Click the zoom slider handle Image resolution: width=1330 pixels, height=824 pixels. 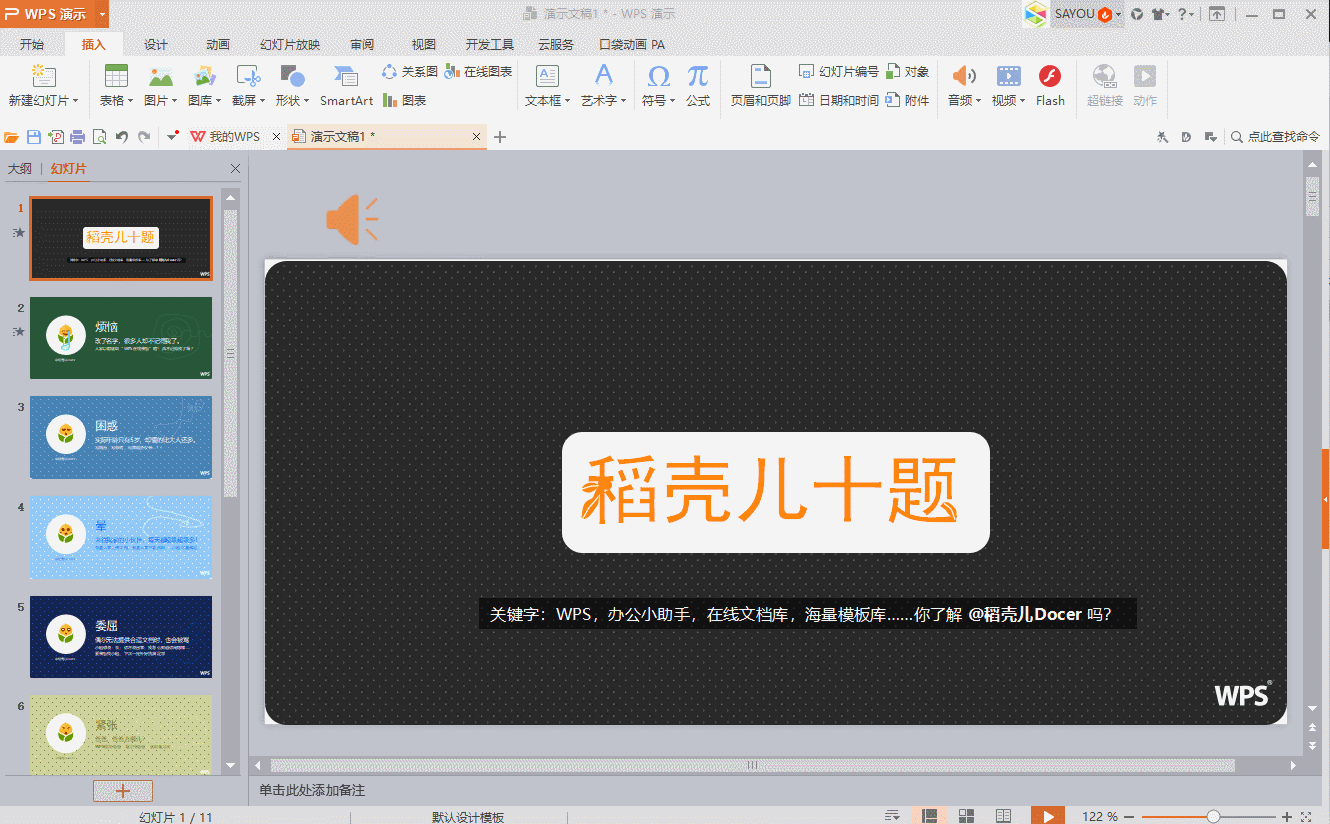click(x=1213, y=816)
